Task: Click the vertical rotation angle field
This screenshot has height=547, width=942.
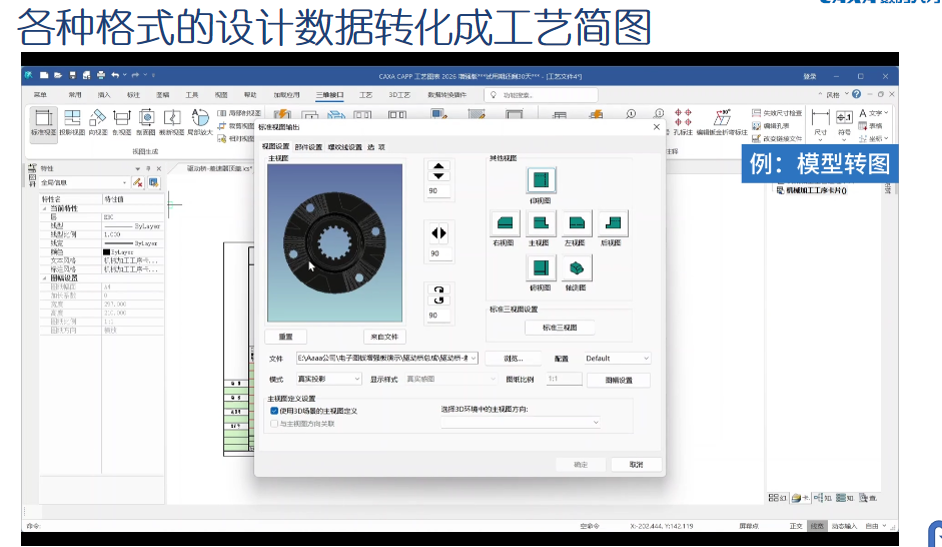Action: tap(439, 191)
